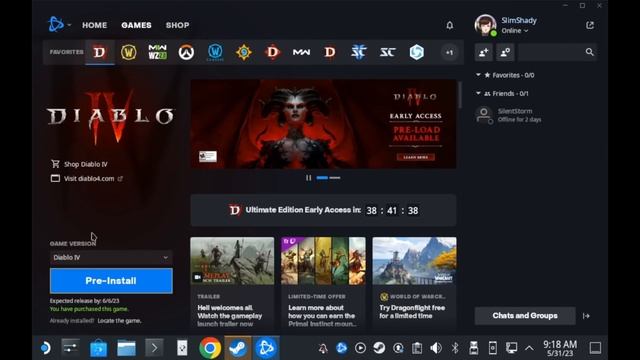
Task: Expand the hidden system tray icons
Action: (x=529, y=348)
